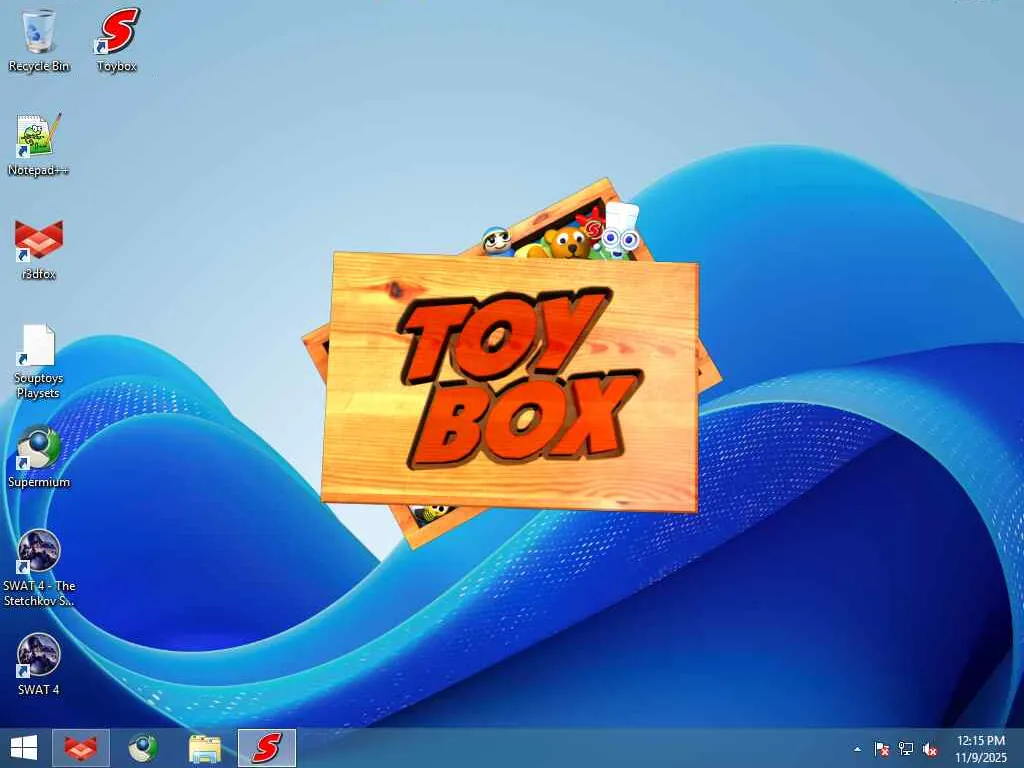
Task: Open Supermium from the taskbar
Action: click(x=142, y=748)
